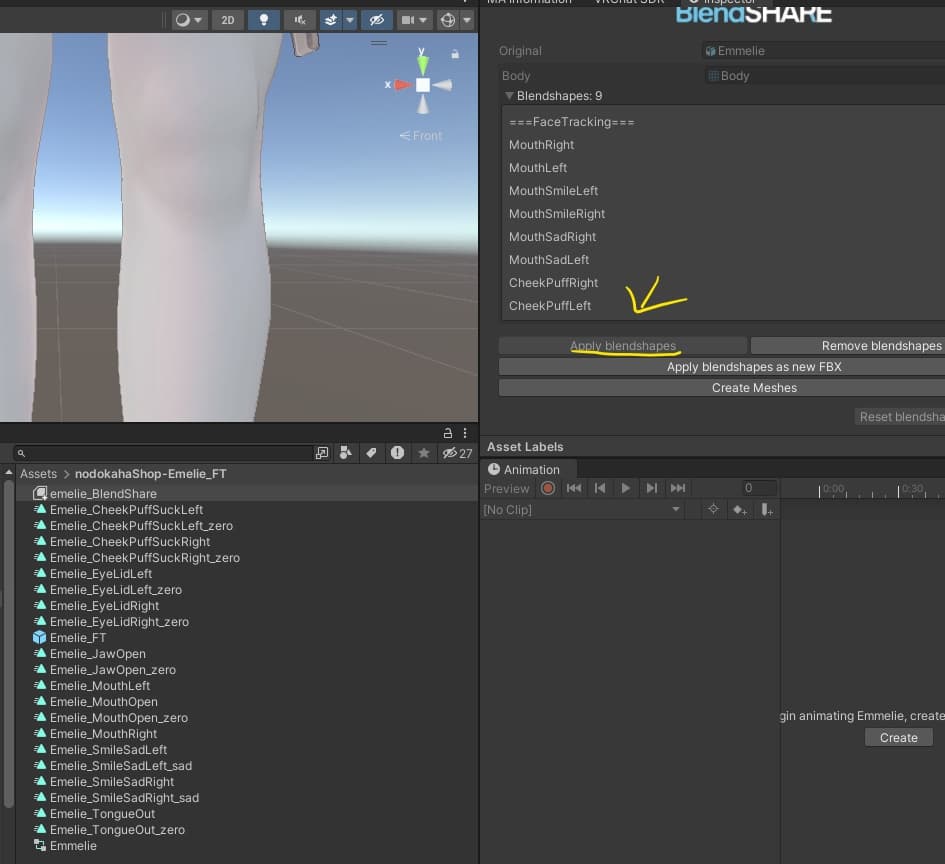
Task: Toggle scene audio mute icon
Action: click(299, 20)
